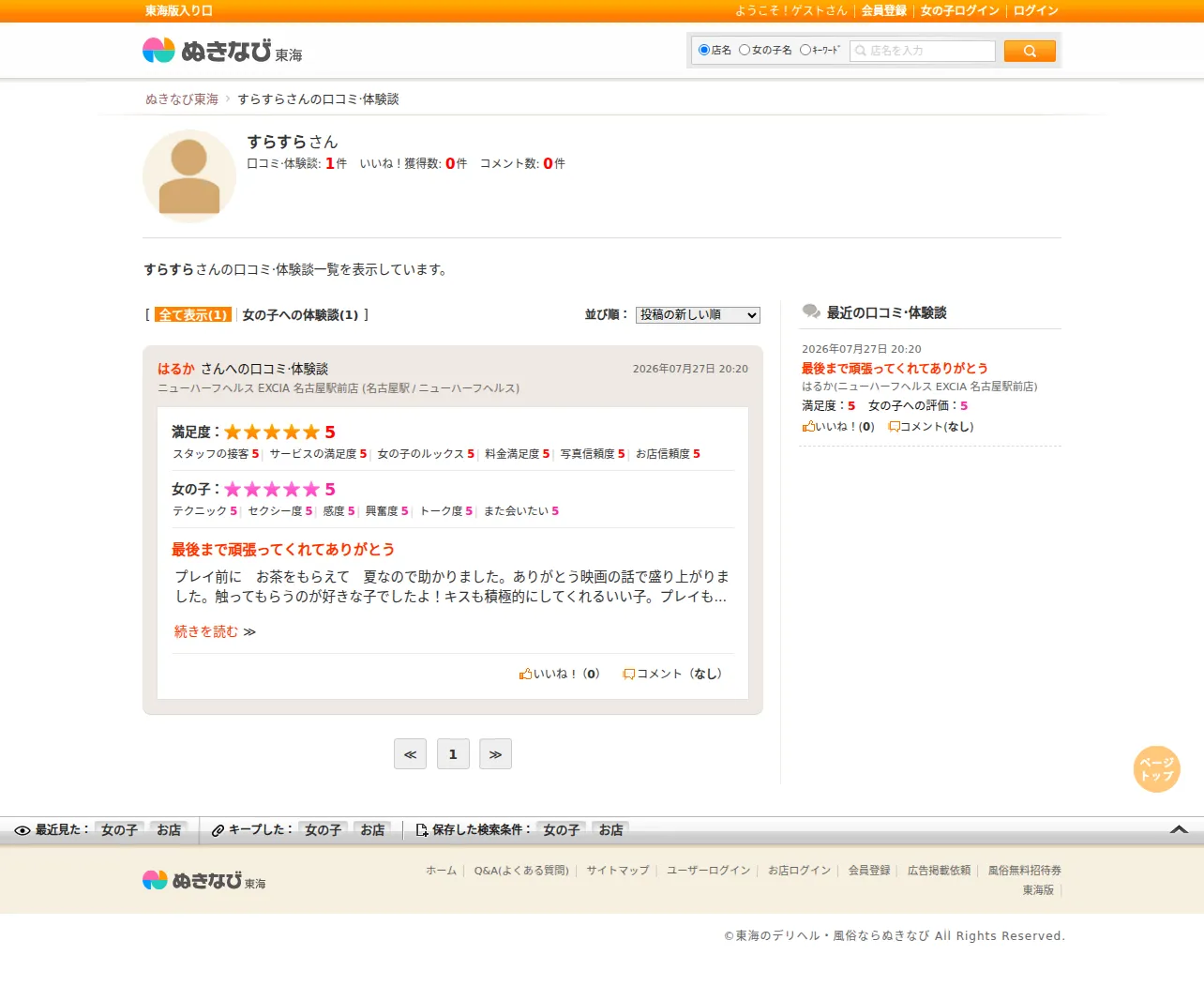The width and height of the screenshot is (1204, 986).
Task: Click sidebar コメント(なし) speech icon
Action: click(894, 426)
